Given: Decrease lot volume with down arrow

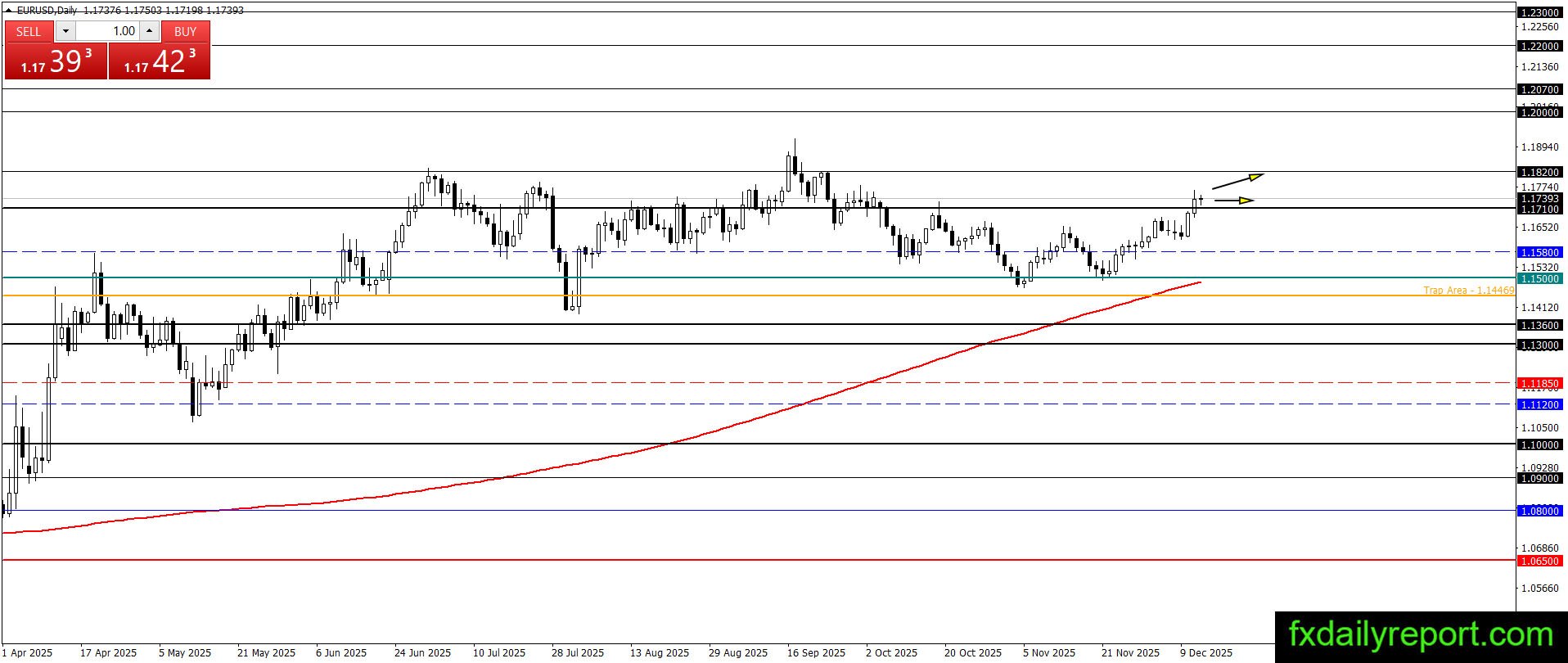Looking at the screenshot, I should (x=65, y=31).
